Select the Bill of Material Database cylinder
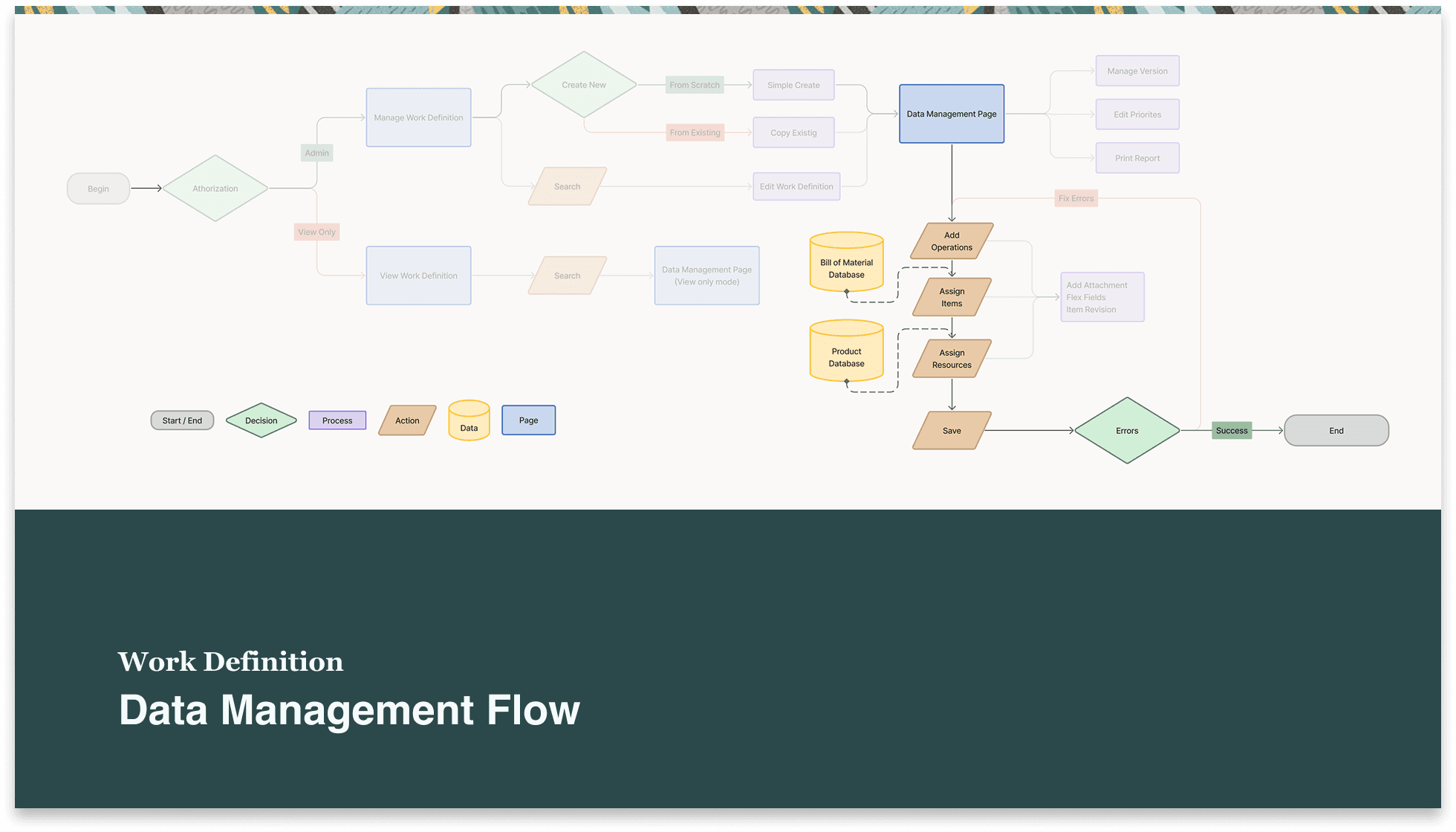 pos(846,264)
